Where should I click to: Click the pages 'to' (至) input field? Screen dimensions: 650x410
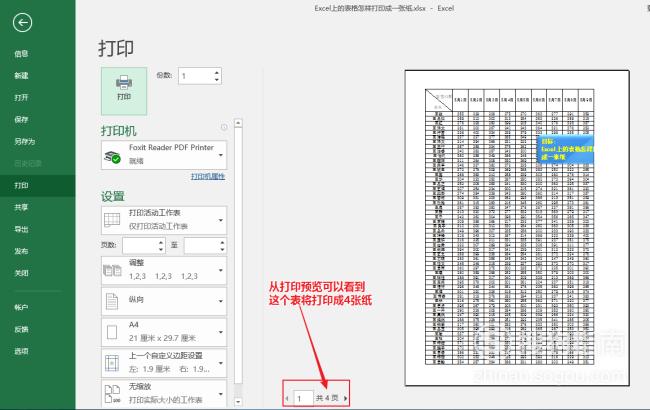click(x=201, y=245)
